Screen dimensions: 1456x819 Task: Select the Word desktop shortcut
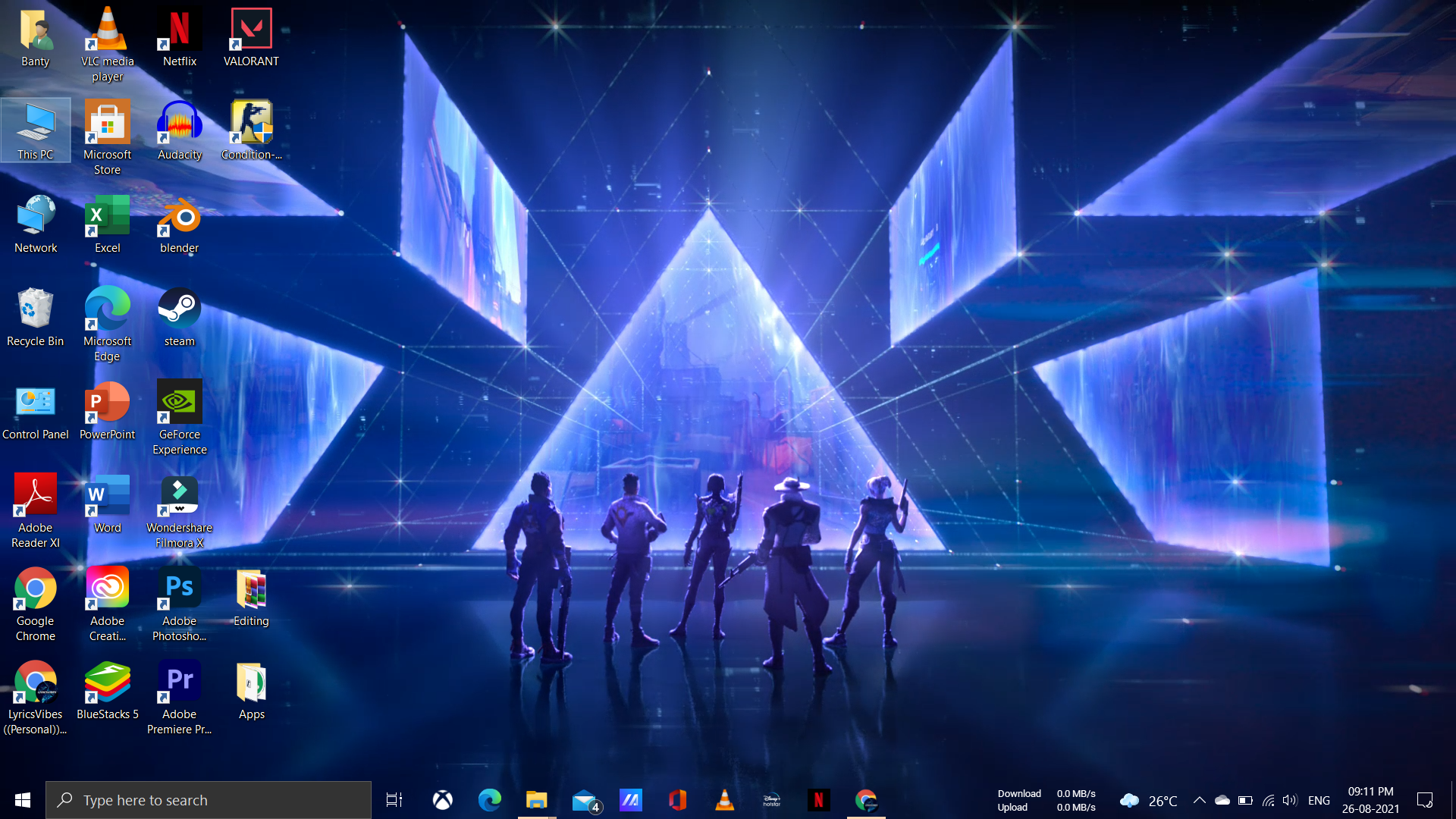pos(107,504)
